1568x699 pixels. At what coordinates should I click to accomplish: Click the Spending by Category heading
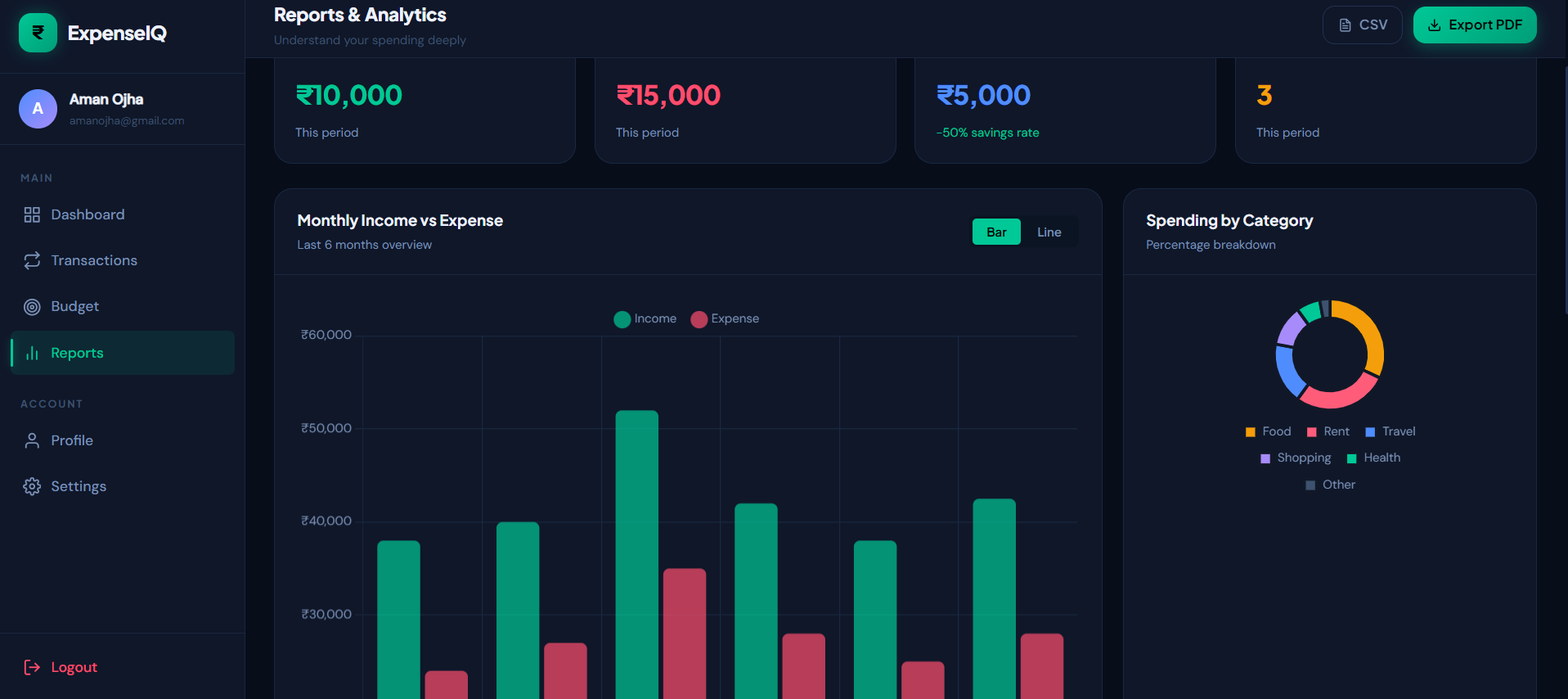pos(1229,220)
